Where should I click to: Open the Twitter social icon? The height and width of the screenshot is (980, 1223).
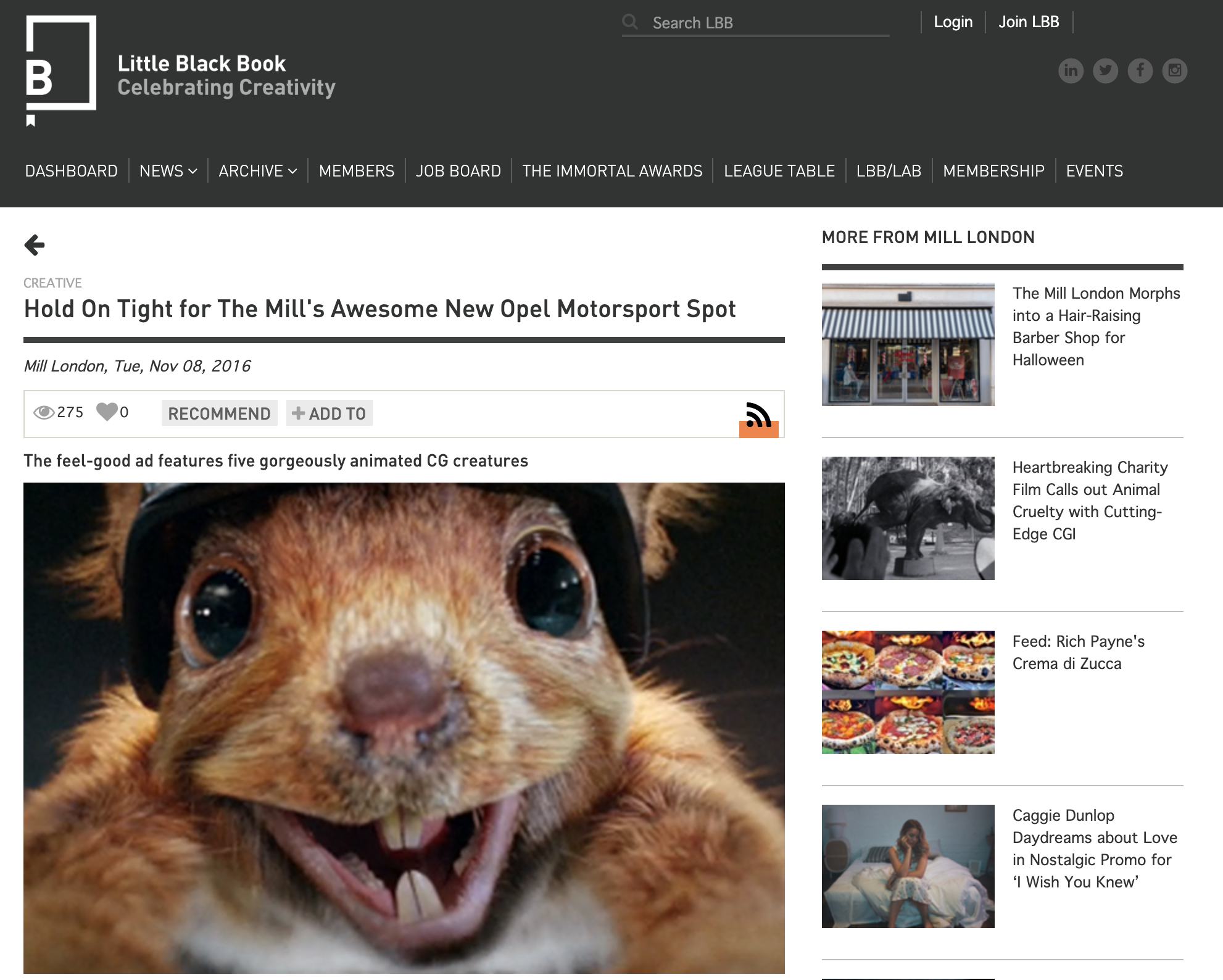click(1105, 70)
